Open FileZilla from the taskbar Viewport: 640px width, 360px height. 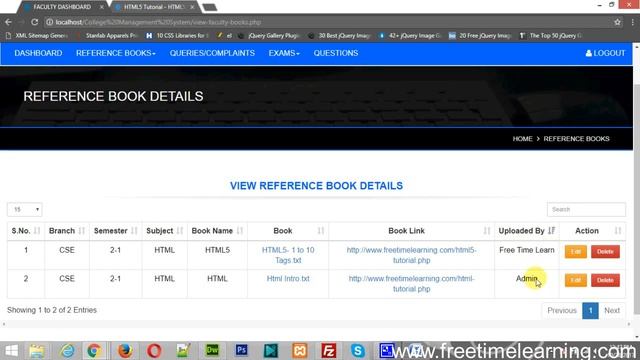point(329,351)
